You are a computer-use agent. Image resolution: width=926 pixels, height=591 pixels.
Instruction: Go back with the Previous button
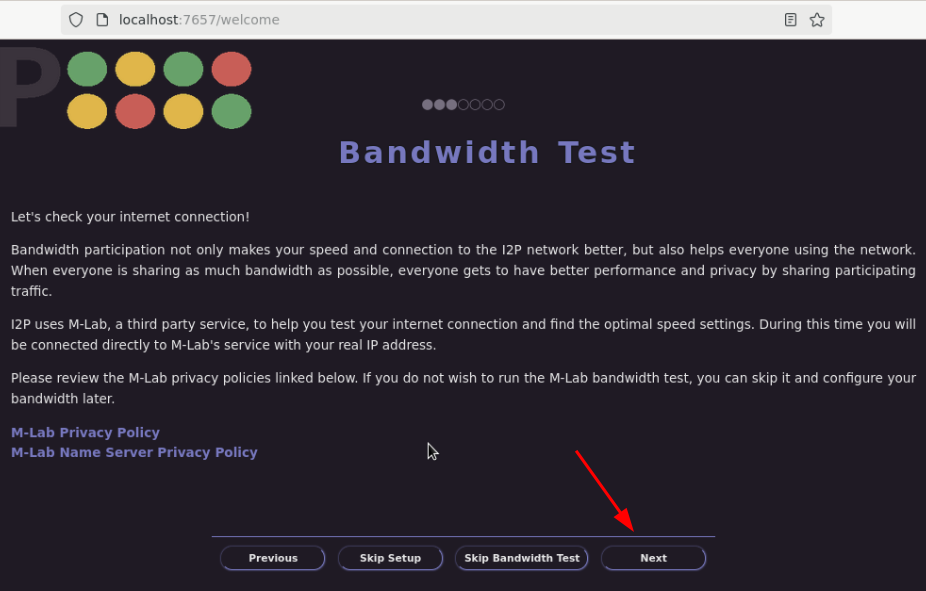pos(273,558)
